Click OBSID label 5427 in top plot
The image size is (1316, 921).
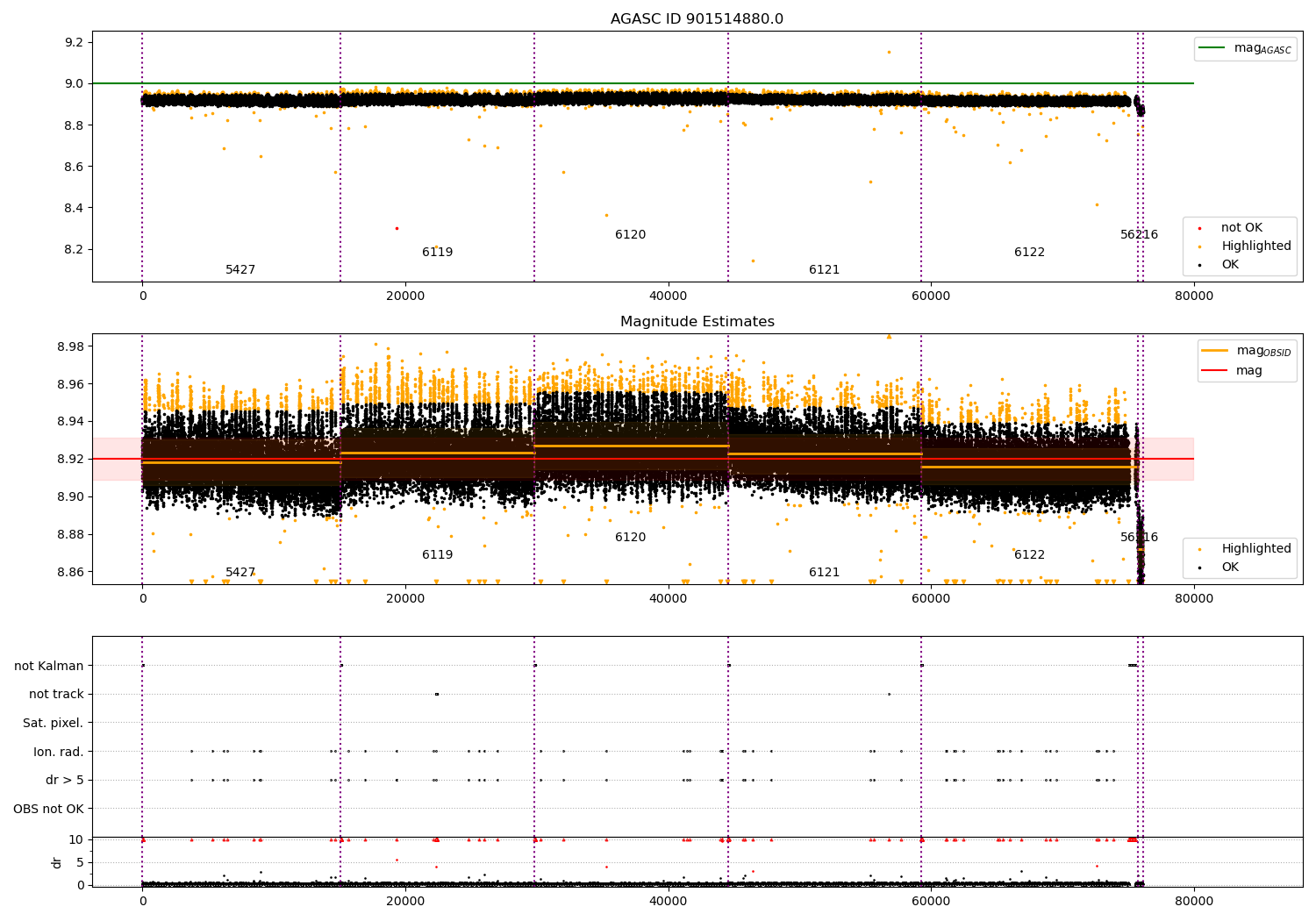[x=240, y=270]
